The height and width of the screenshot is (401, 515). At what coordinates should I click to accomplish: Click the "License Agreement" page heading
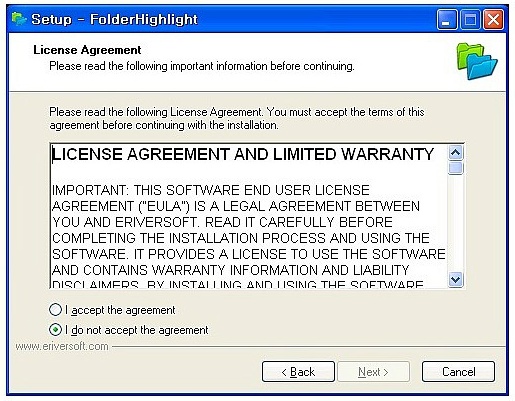87,50
